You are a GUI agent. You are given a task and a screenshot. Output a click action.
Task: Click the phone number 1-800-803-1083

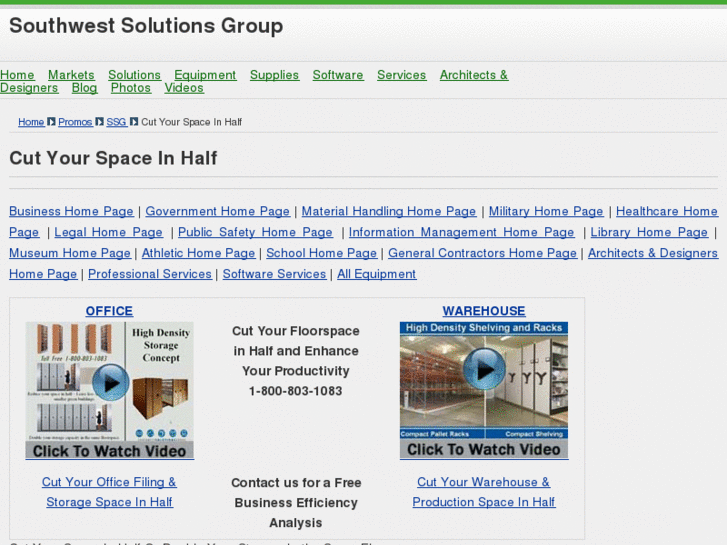(296, 391)
